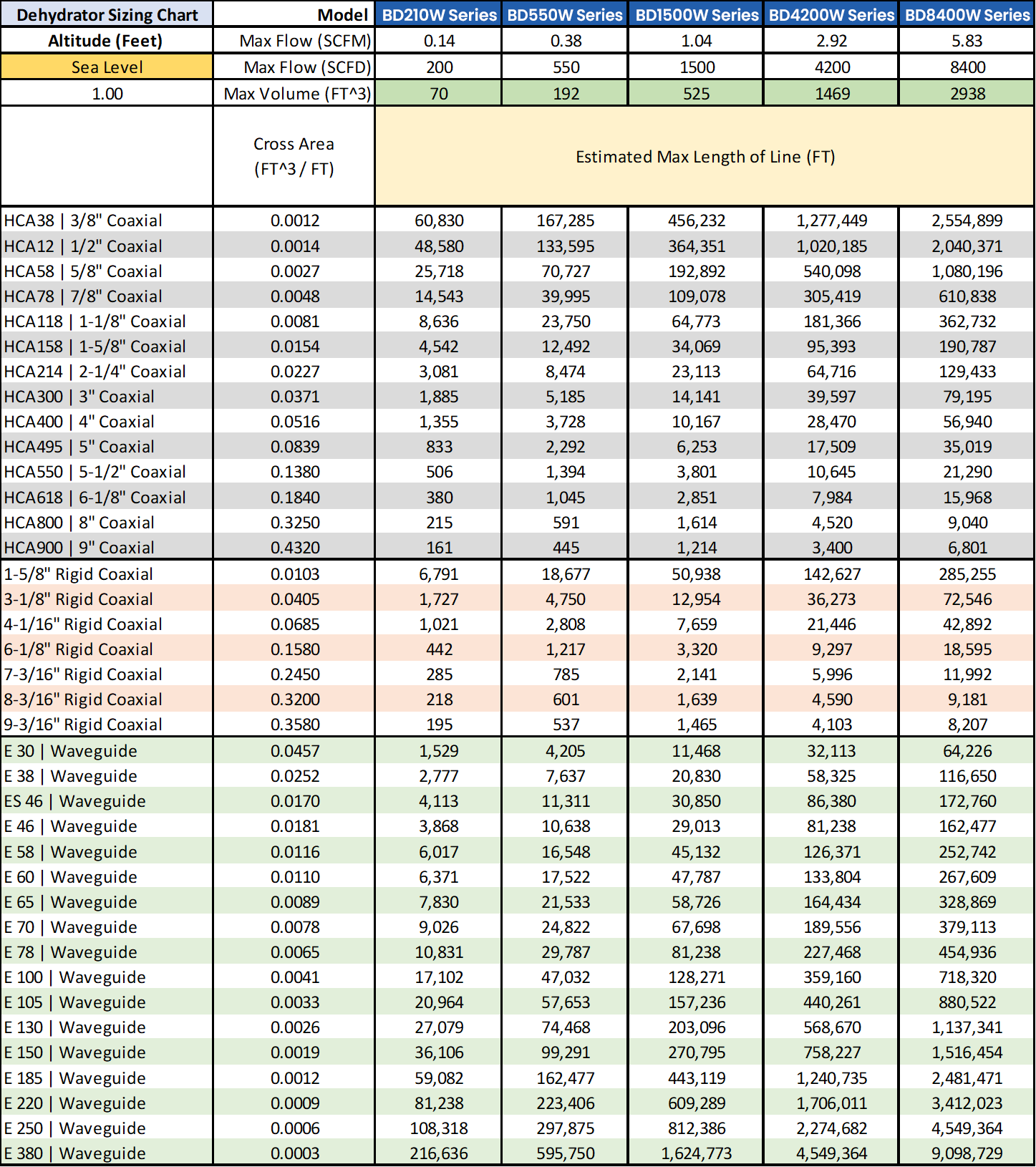Select the BD1500W Series column header

pos(696,15)
